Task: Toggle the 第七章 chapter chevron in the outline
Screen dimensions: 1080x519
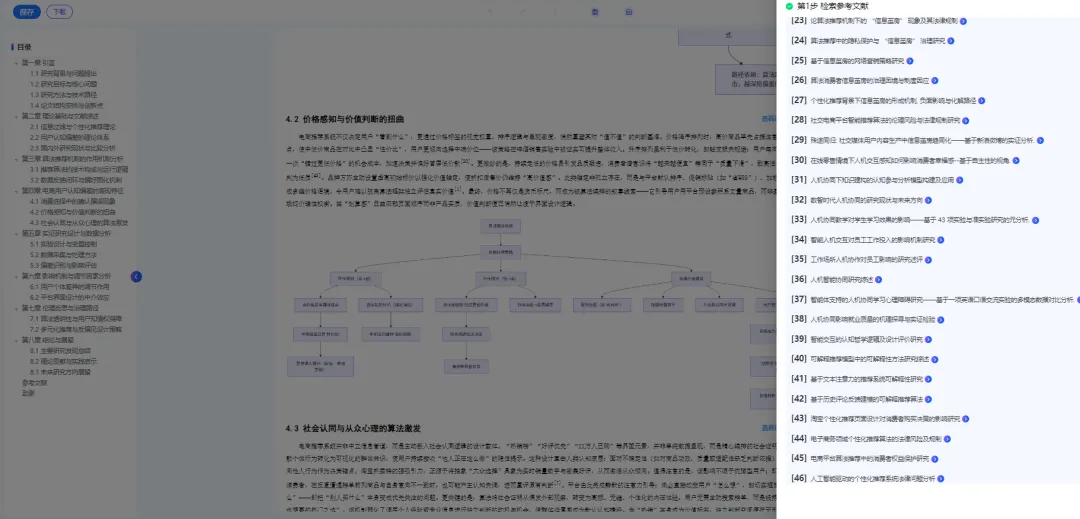Action: point(17,308)
